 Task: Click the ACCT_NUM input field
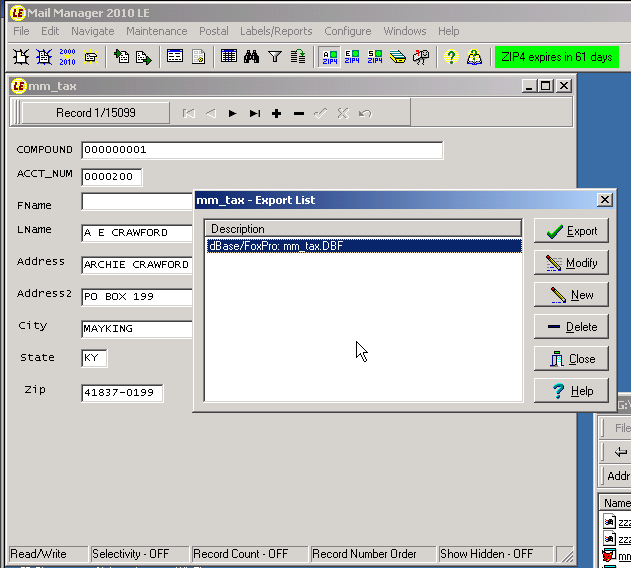[x=112, y=177]
